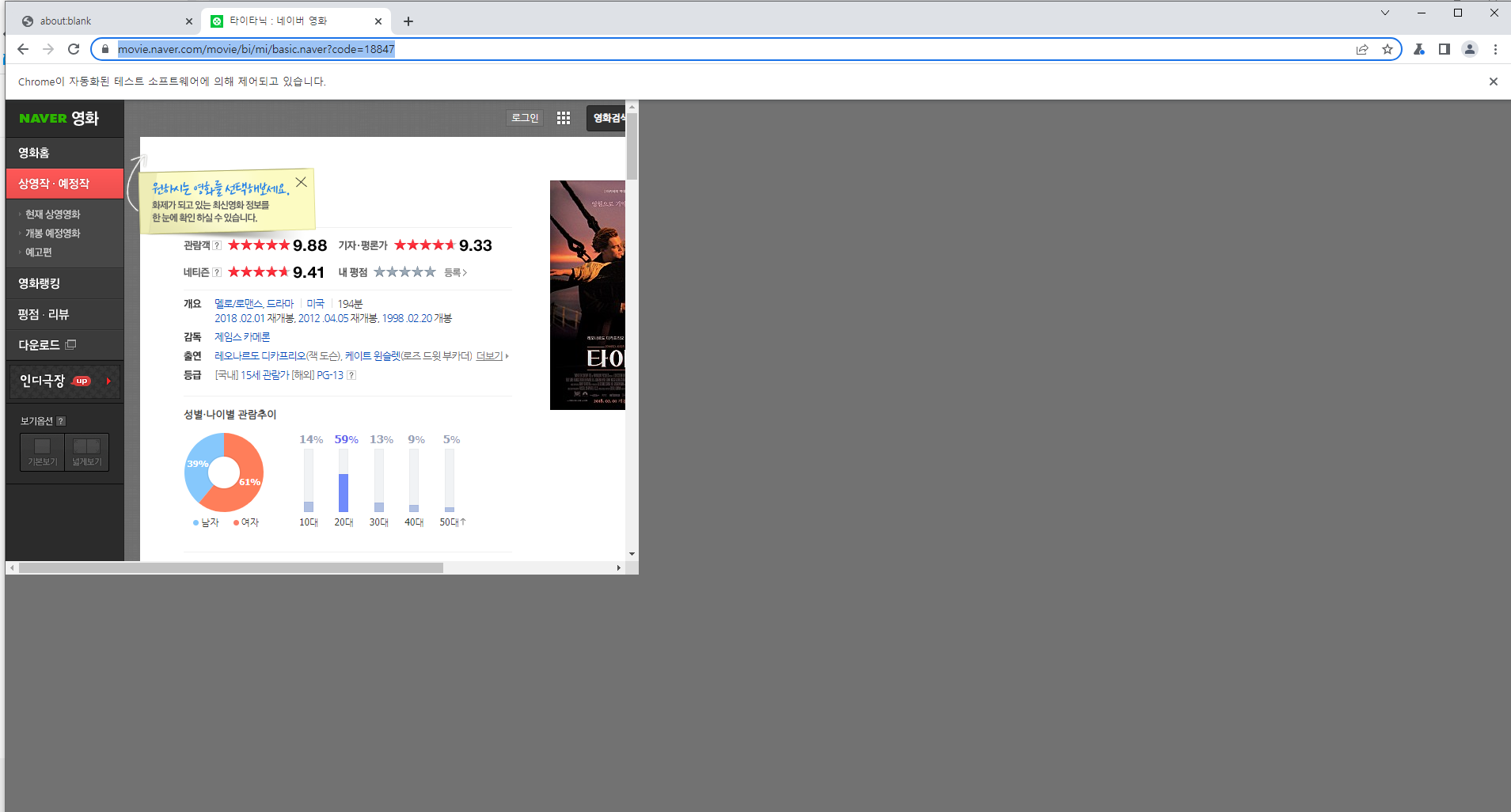
Task: Open the Chrome profile avatar
Action: pyautogui.click(x=1470, y=49)
